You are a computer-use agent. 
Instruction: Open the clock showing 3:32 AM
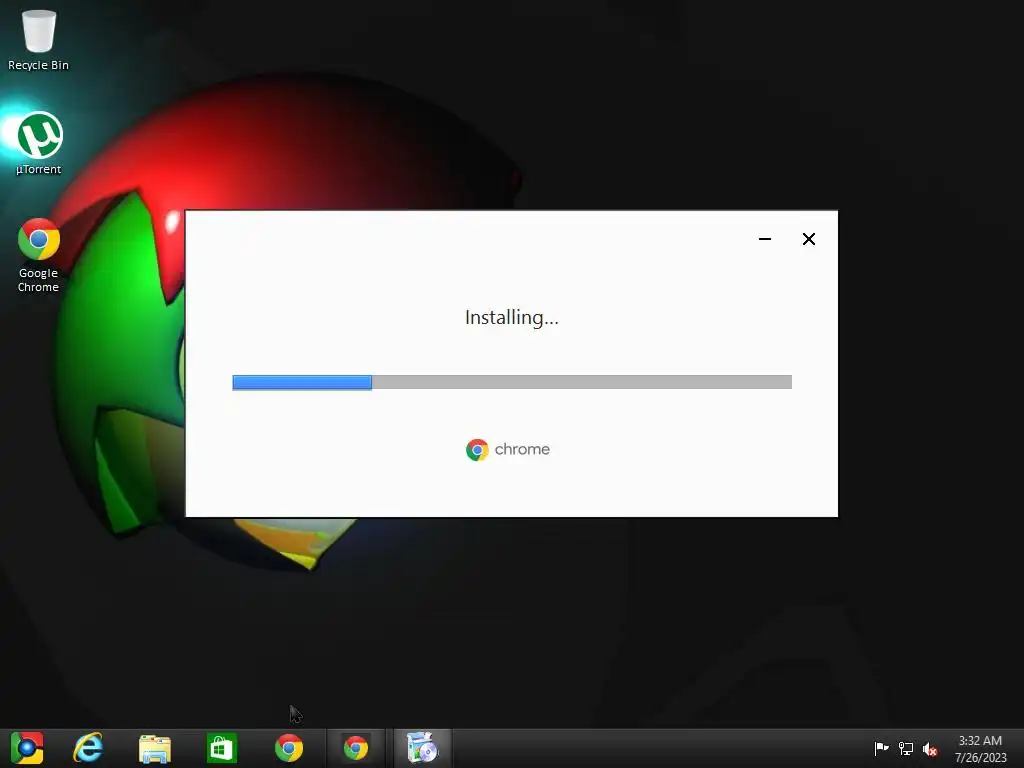point(980,749)
